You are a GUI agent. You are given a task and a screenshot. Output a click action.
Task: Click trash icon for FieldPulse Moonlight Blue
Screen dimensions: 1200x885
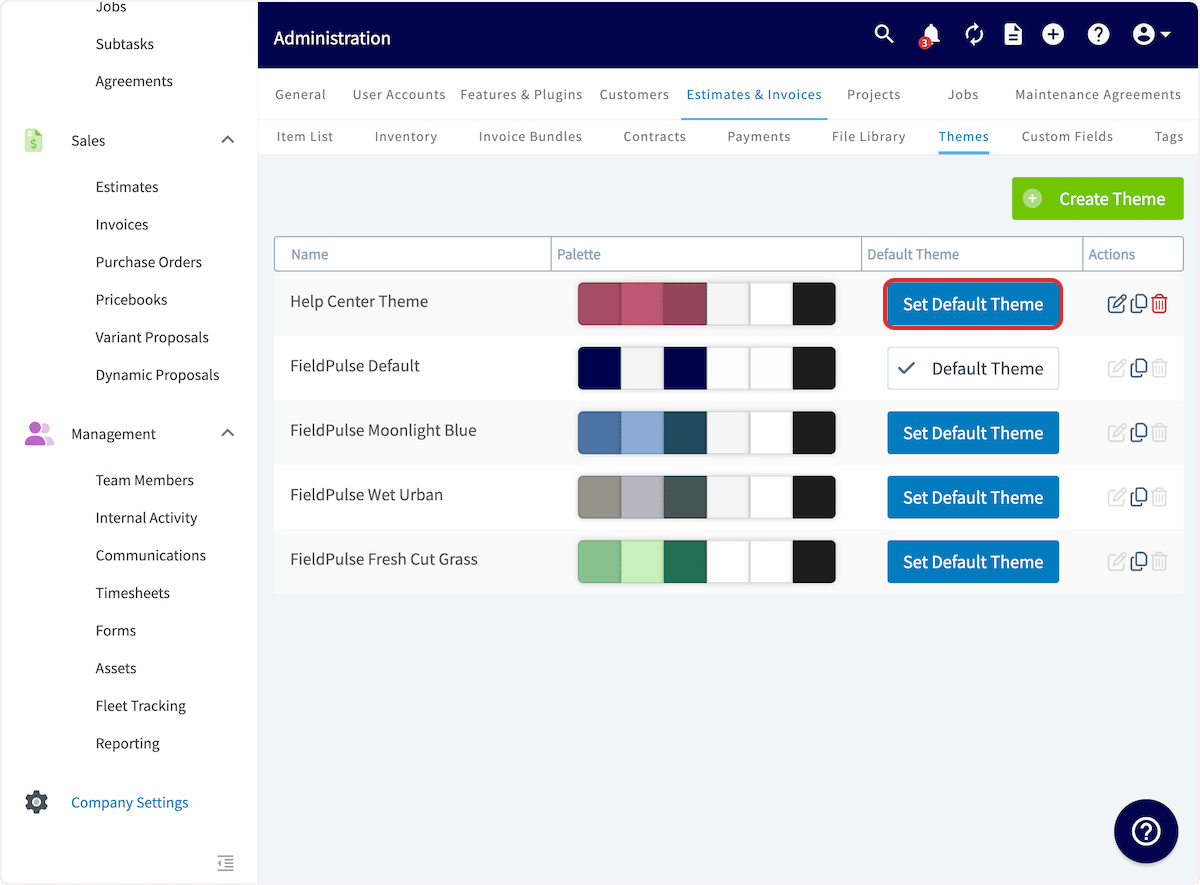pyautogui.click(x=1159, y=433)
